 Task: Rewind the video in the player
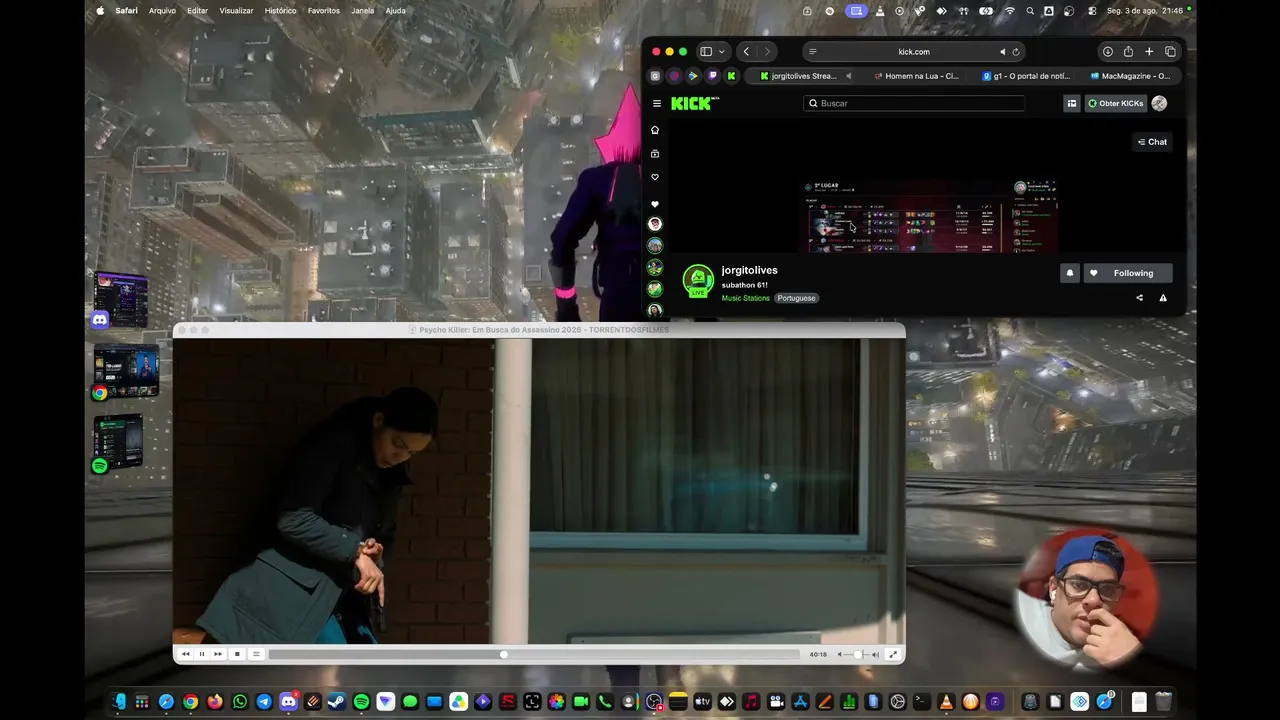tap(185, 654)
